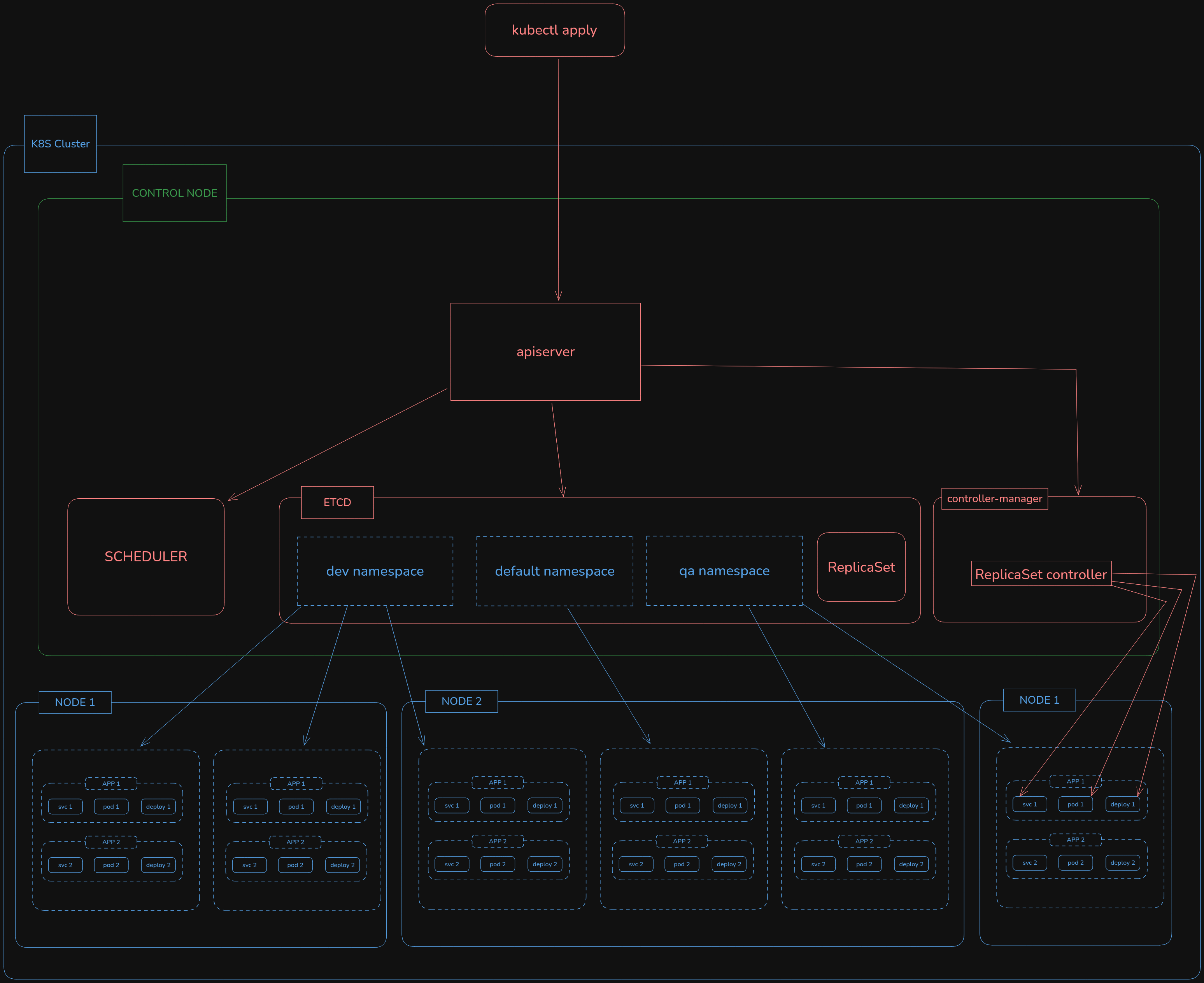Expand the APP 2 group in leftmost NODE 1
Image resolution: width=1204 pixels, height=983 pixels.
click(111, 842)
